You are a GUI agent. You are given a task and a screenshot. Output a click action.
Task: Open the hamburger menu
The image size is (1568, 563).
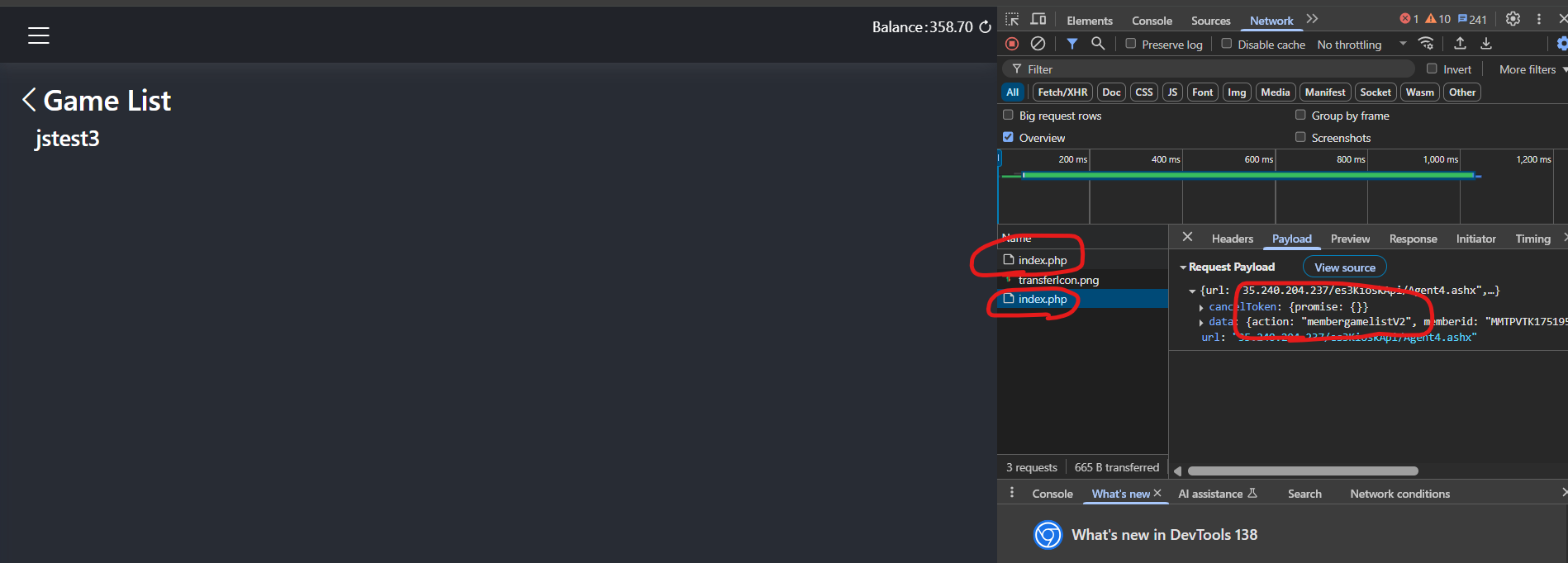click(39, 35)
